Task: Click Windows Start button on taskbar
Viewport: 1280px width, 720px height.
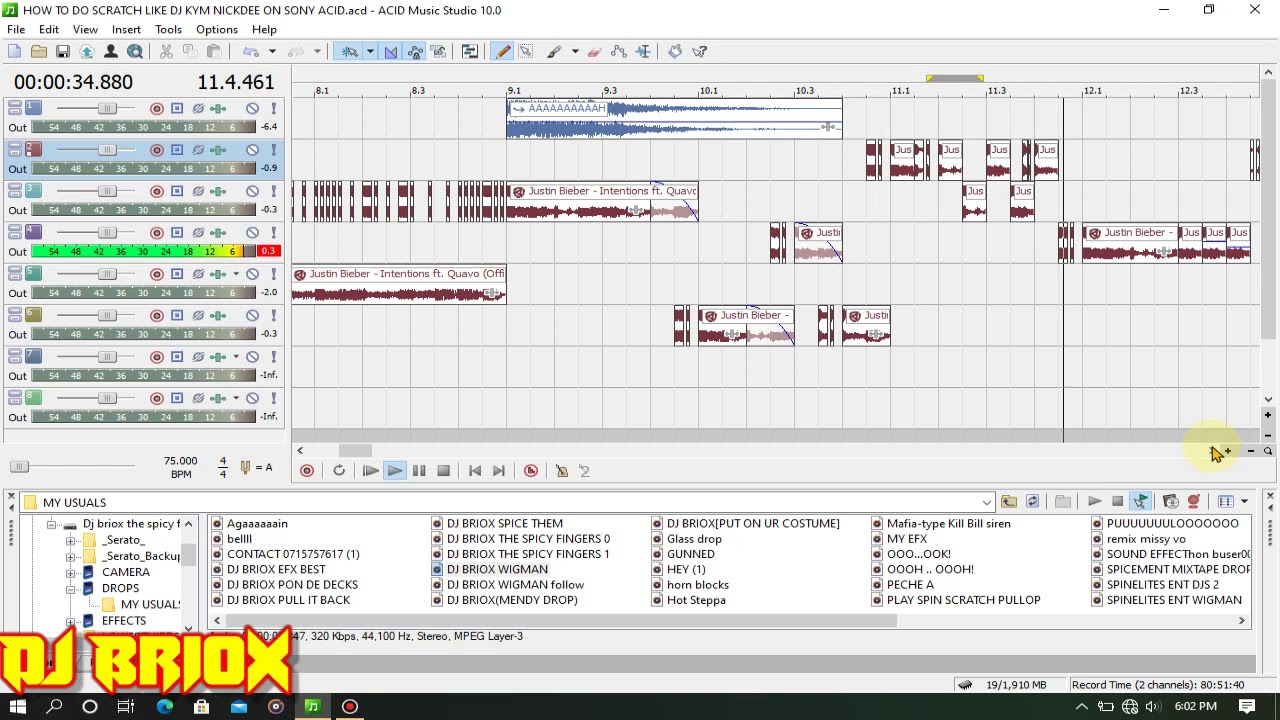Action: tap(17, 707)
